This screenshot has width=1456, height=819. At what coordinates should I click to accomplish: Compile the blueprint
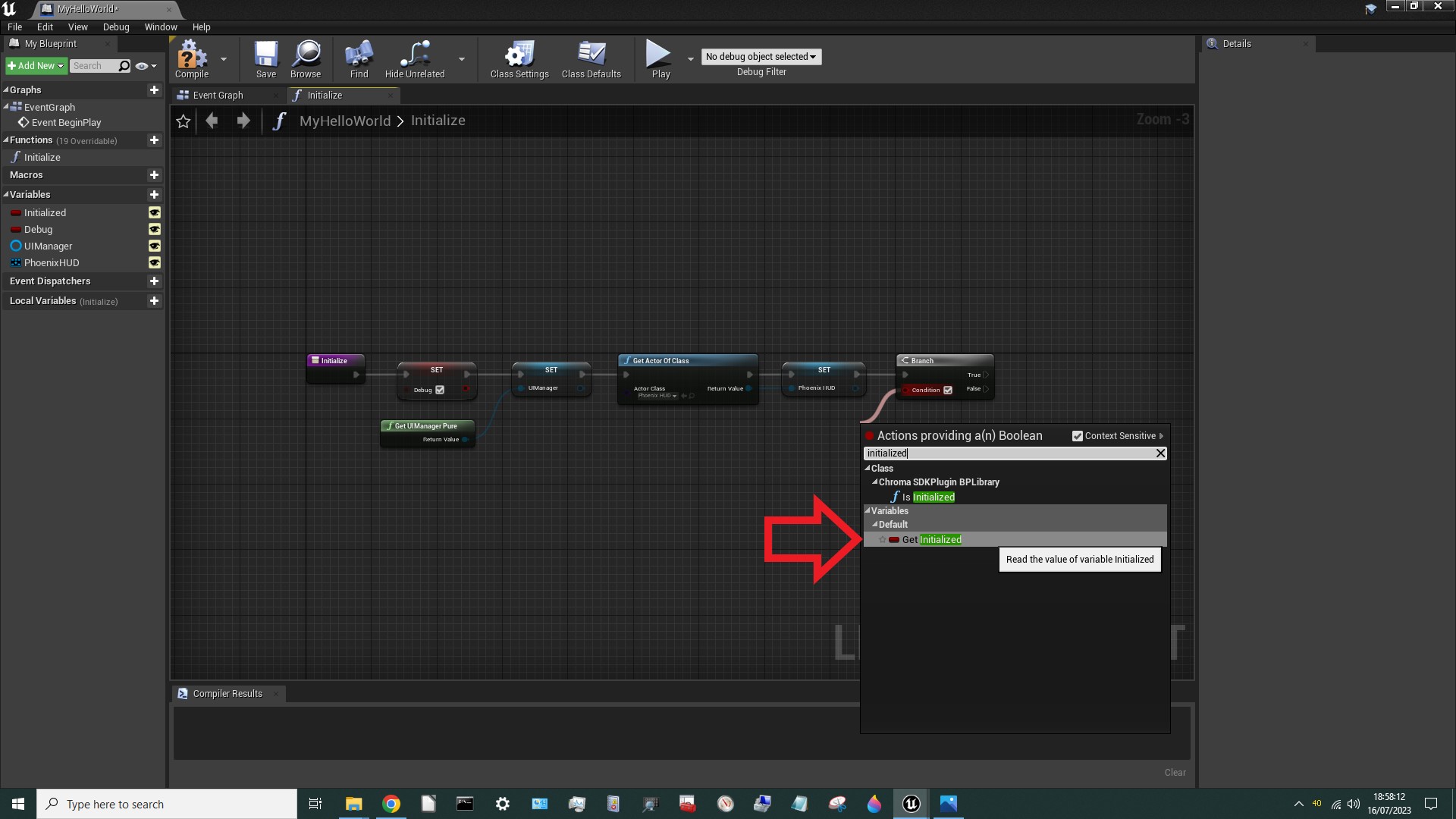click(x=192, y=59)
